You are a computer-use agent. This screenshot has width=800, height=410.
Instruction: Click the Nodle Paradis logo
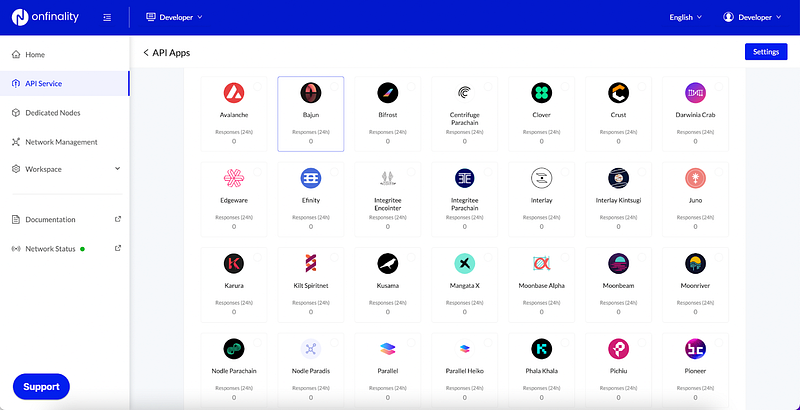pos(311,349)
